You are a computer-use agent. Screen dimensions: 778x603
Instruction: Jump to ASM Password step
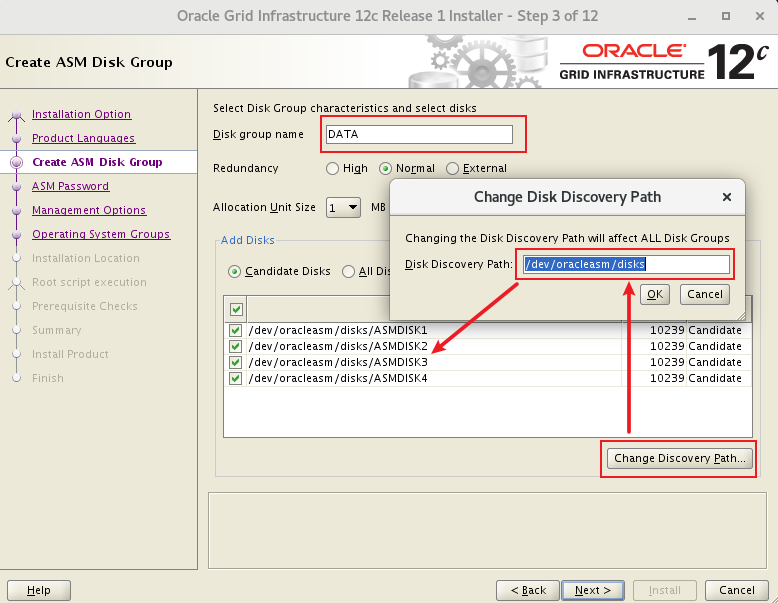pyautogui.click(x=70, y=186)
